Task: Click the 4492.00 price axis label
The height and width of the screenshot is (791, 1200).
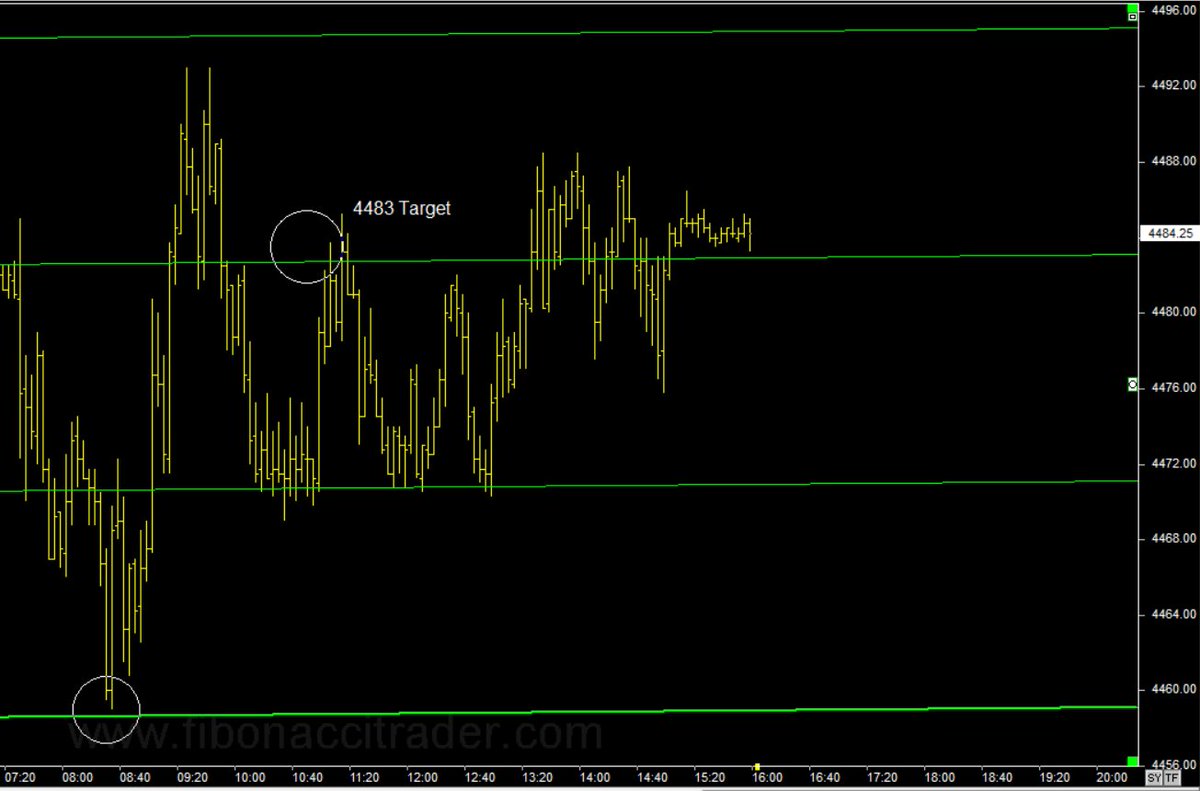Action: (1173, 86)
